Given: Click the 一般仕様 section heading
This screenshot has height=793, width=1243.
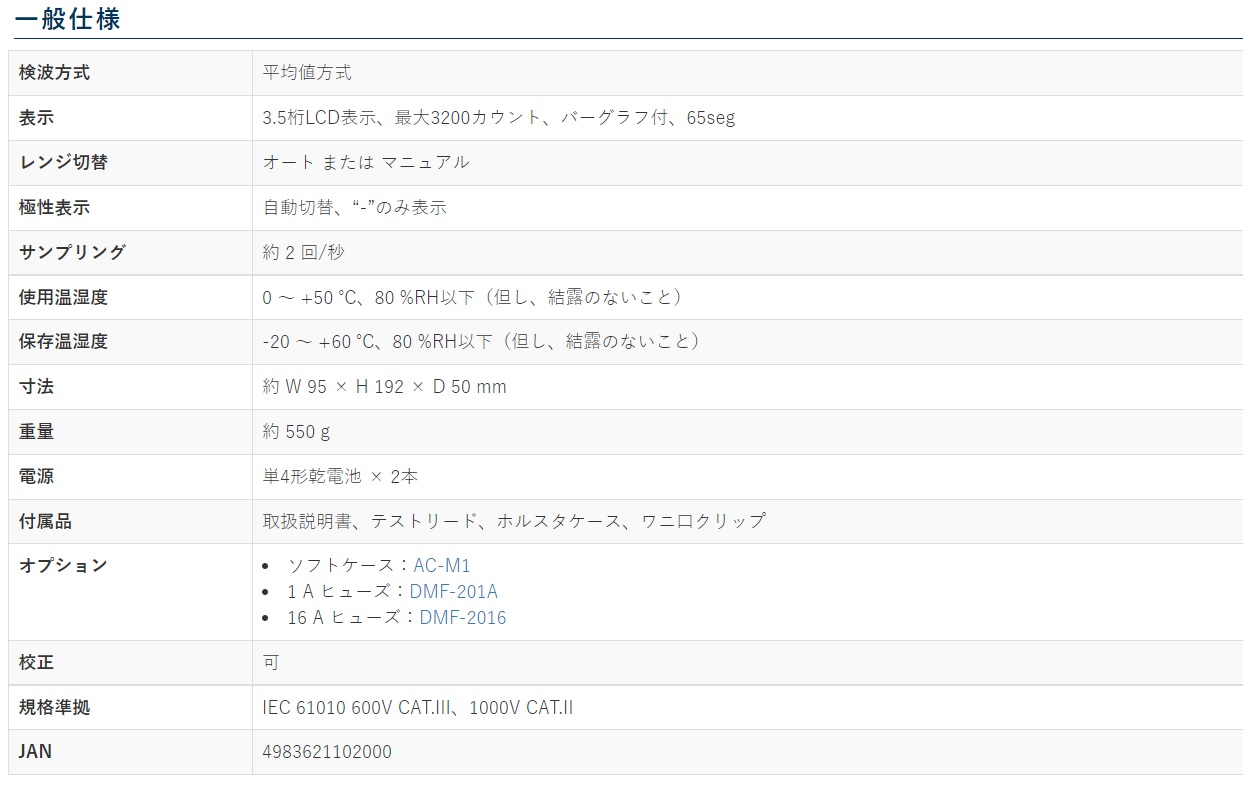Looking at the screenshot, I should point(68,18).
